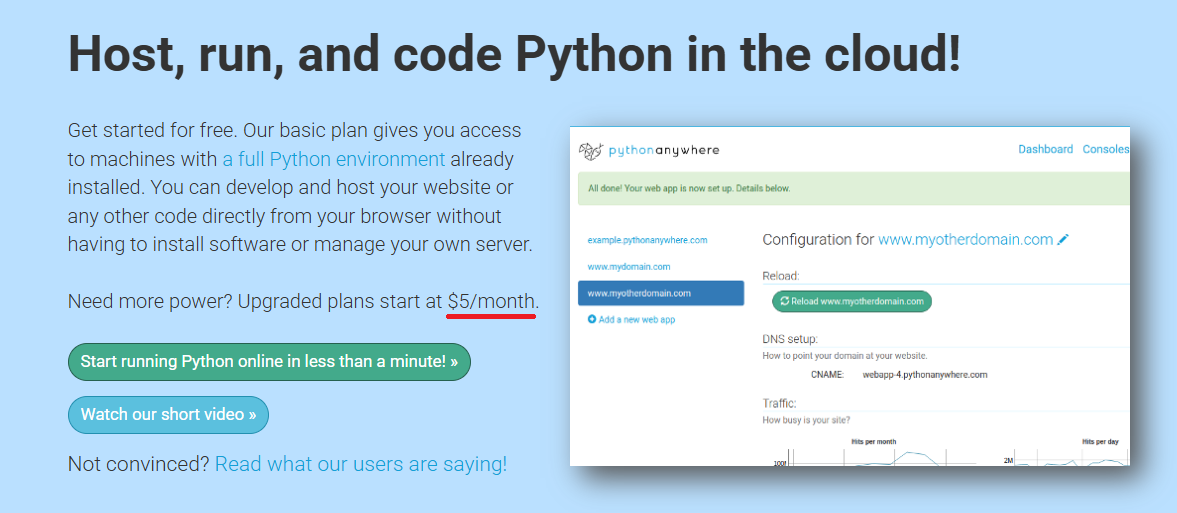Click the reload arrows icon in green button

[x=784, y=301]
